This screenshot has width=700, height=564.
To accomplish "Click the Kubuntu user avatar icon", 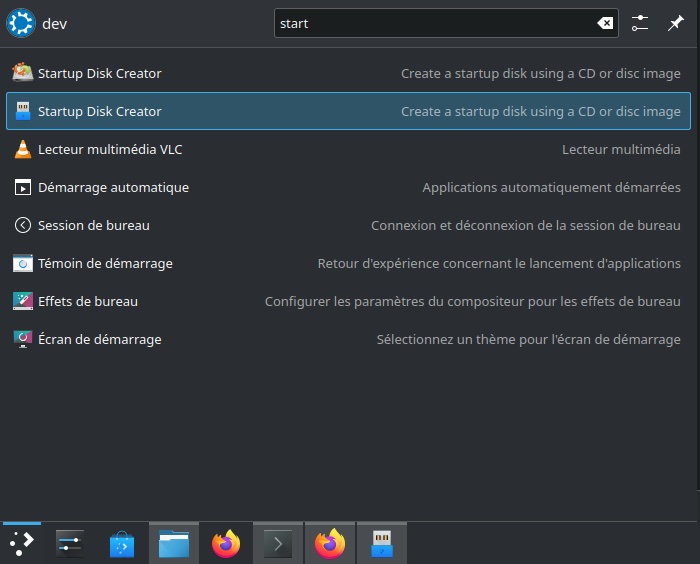I will point(21,23).
